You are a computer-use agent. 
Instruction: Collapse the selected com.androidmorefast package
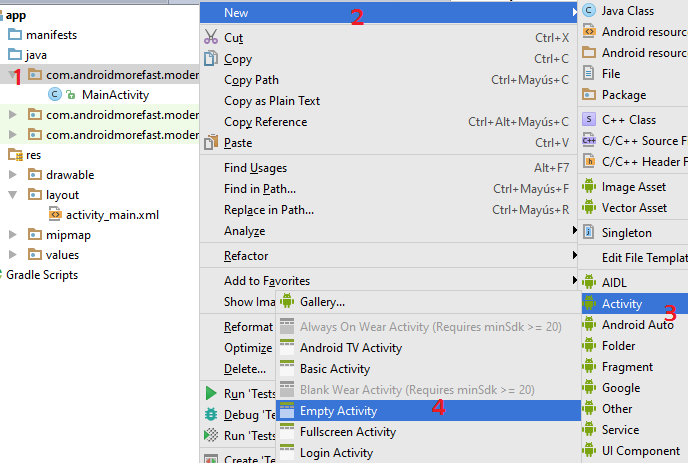[12, 75]
